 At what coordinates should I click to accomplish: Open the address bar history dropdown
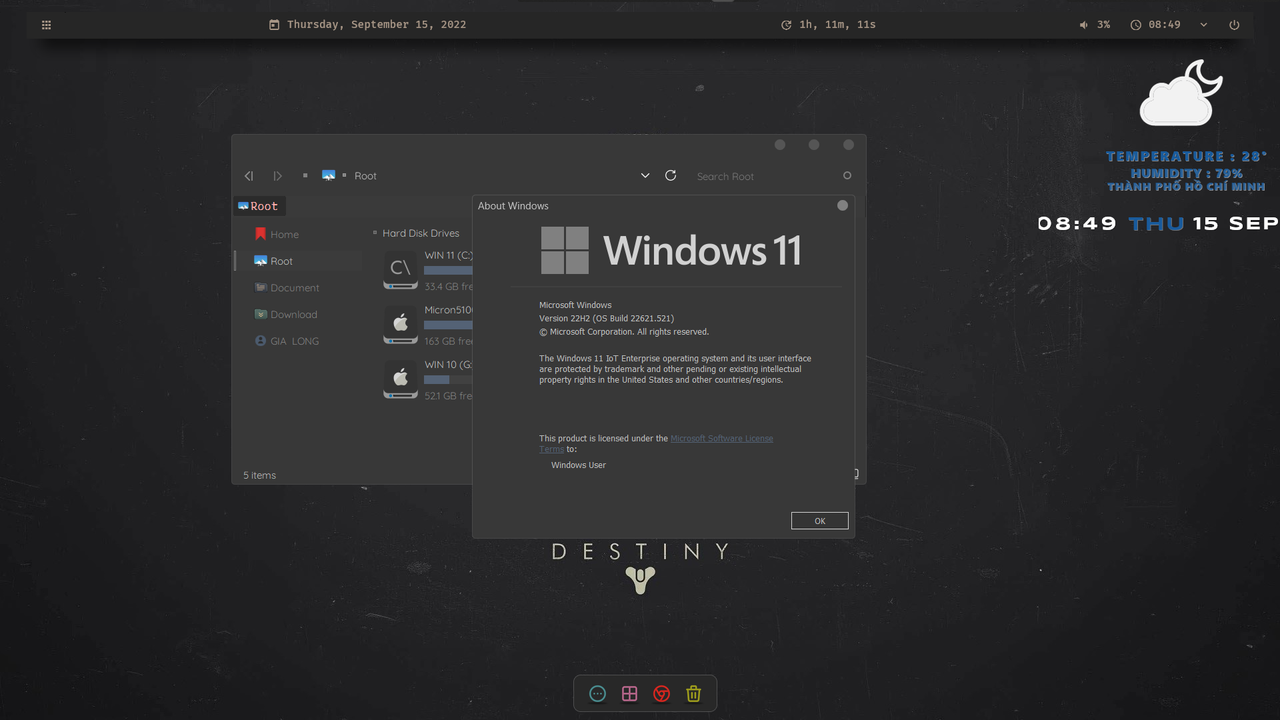coord(645,176)
